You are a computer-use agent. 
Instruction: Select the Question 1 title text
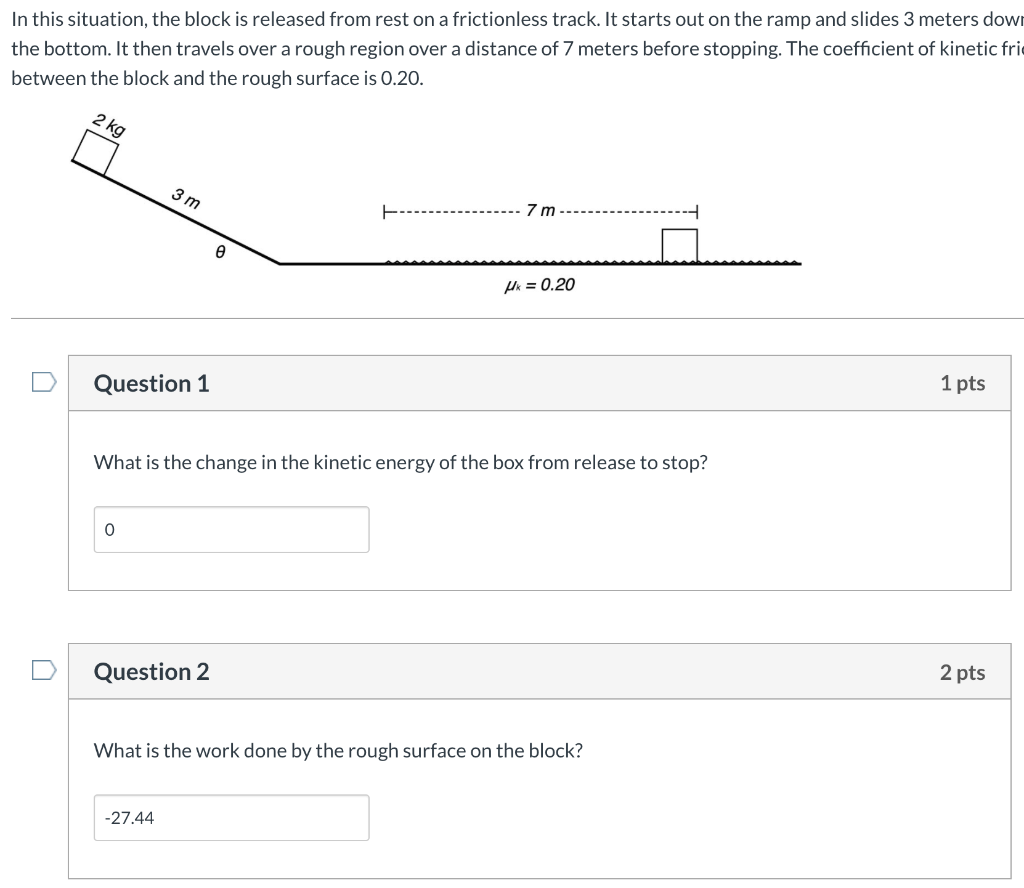point(150,382)
